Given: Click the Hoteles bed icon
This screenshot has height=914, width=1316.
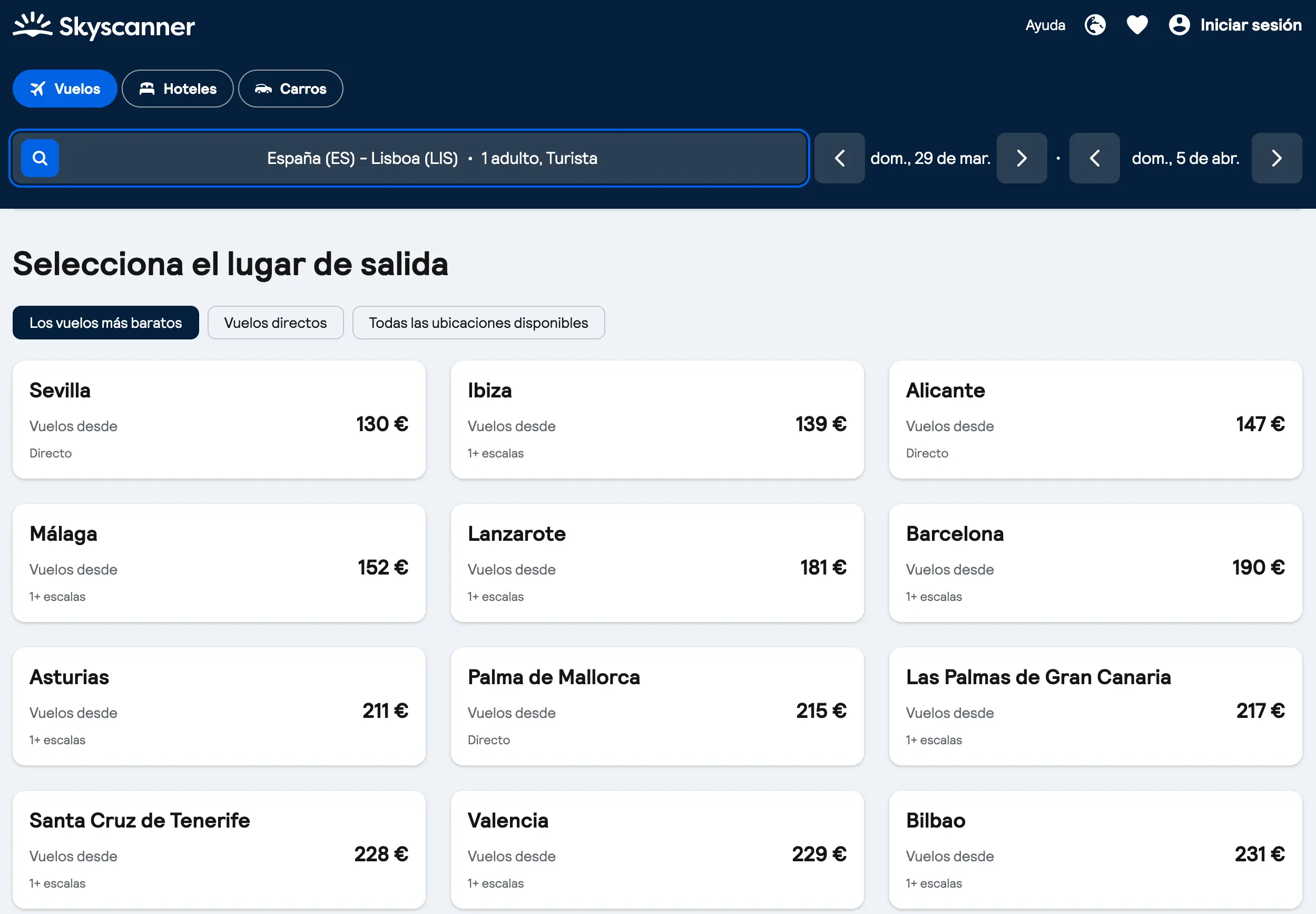Looking at the screenshot, I should pos(147,88).
